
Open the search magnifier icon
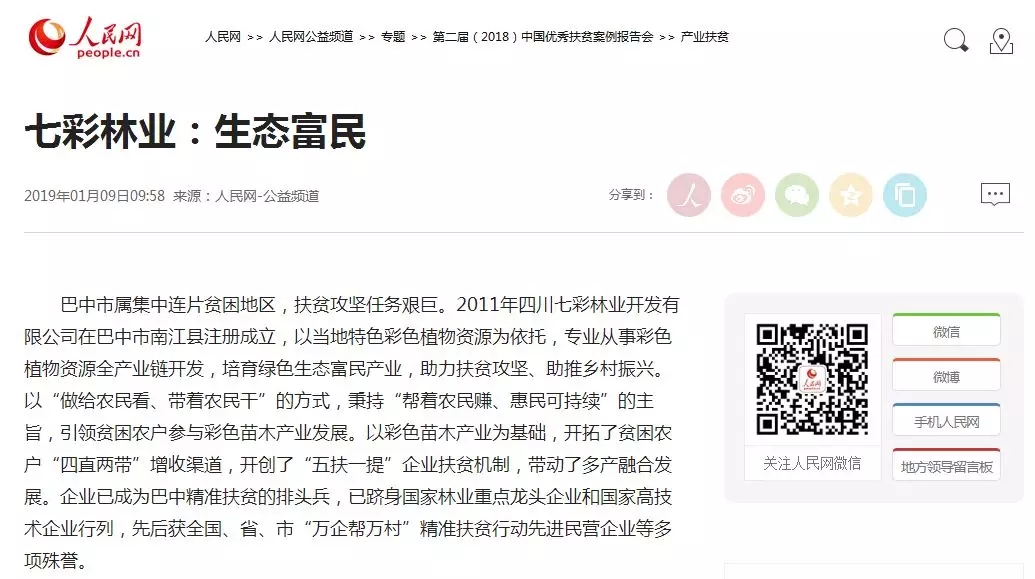coord(956,40)
